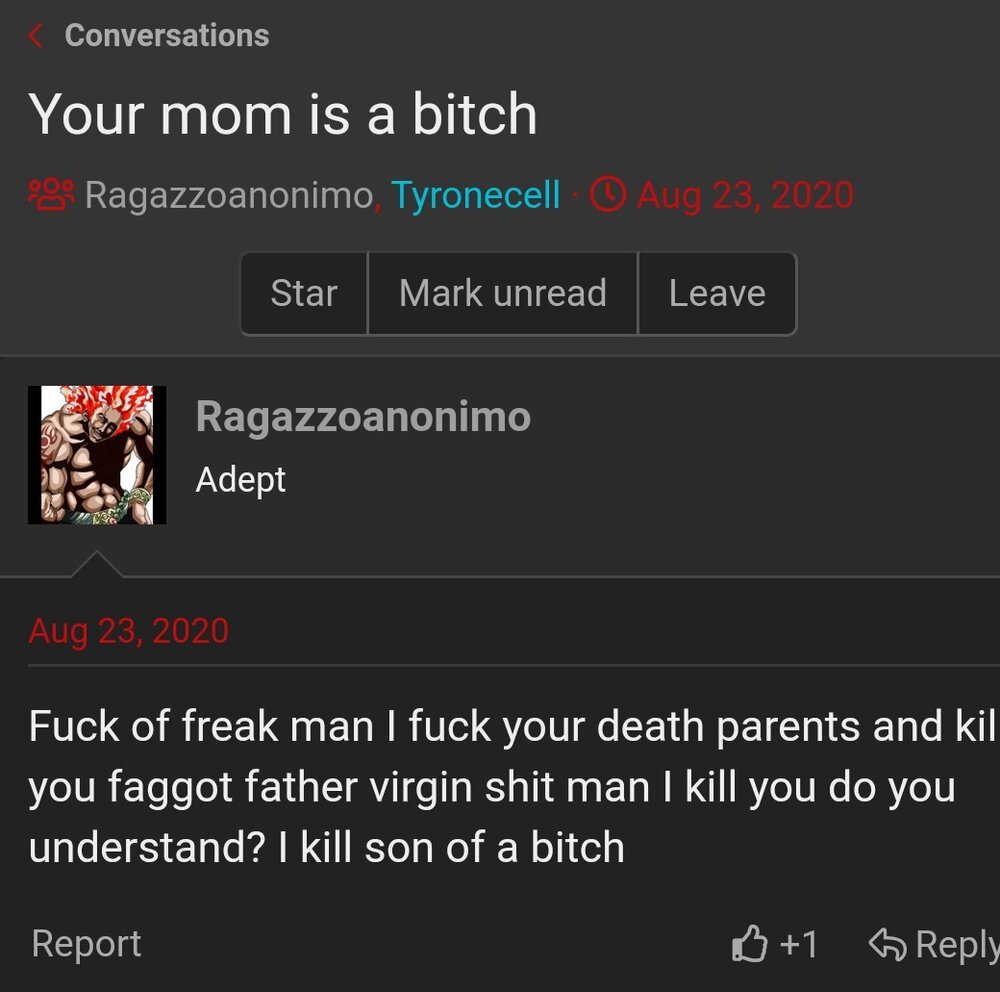Open the post timestamp above the message
The width and height of the screenshot is (1000, 992).
128,631
